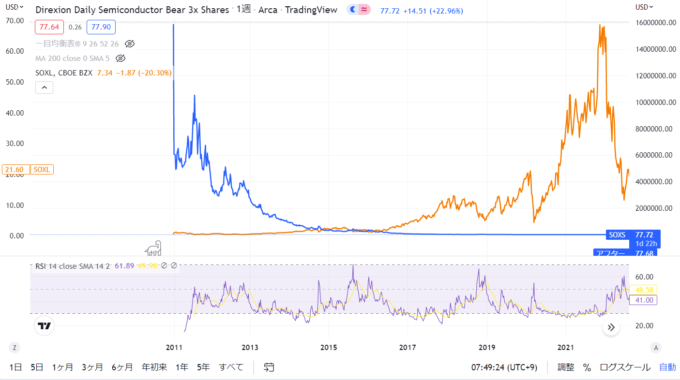The image size is (680, 380).
Task: Click the RSI 14 close SMA 14 2 legend
Action: point(72,266)
